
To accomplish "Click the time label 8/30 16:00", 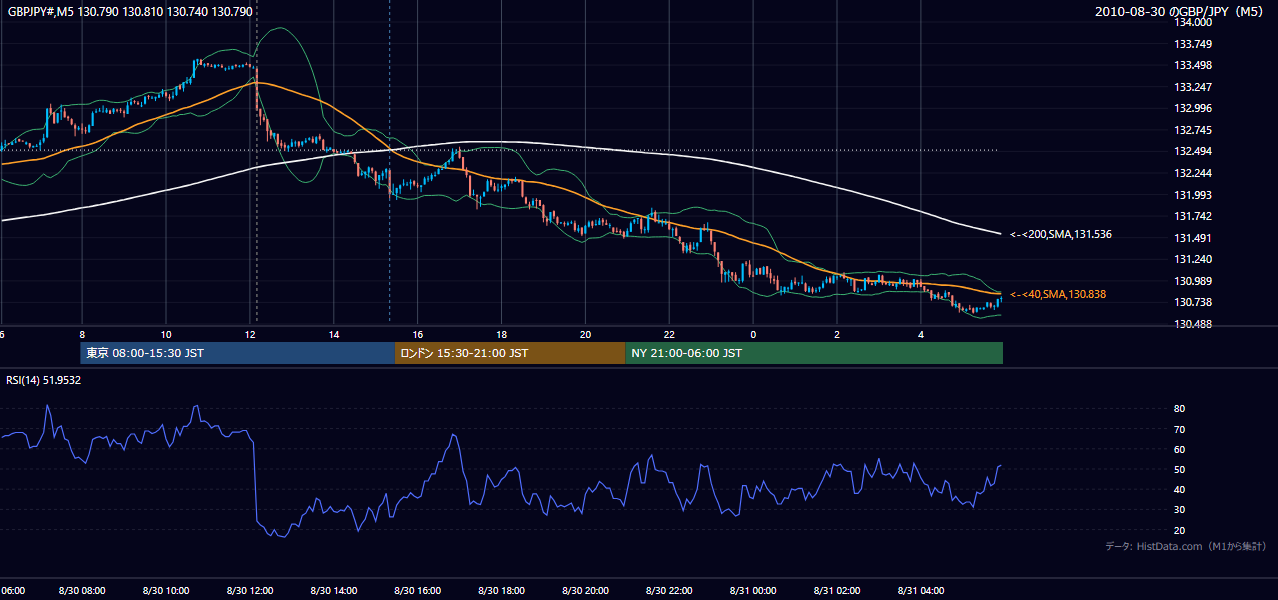I will pos(418,590).
